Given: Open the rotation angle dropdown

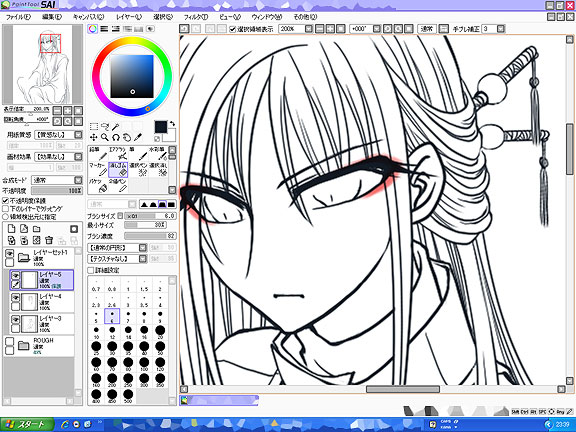Looking at the screenshot, I should coord(377,28).
